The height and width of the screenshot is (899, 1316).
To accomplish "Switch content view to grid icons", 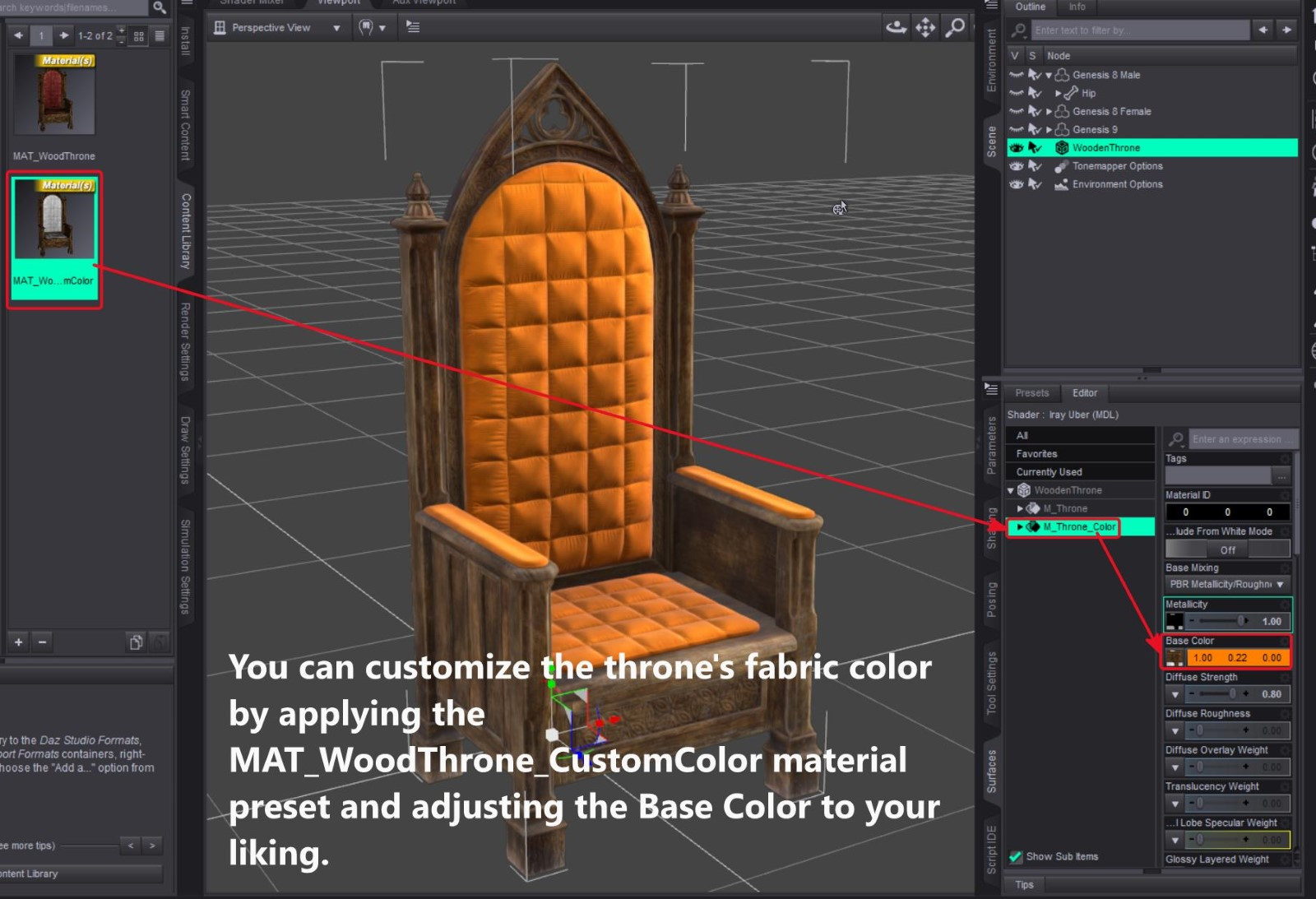I will (x=138, y=36).
